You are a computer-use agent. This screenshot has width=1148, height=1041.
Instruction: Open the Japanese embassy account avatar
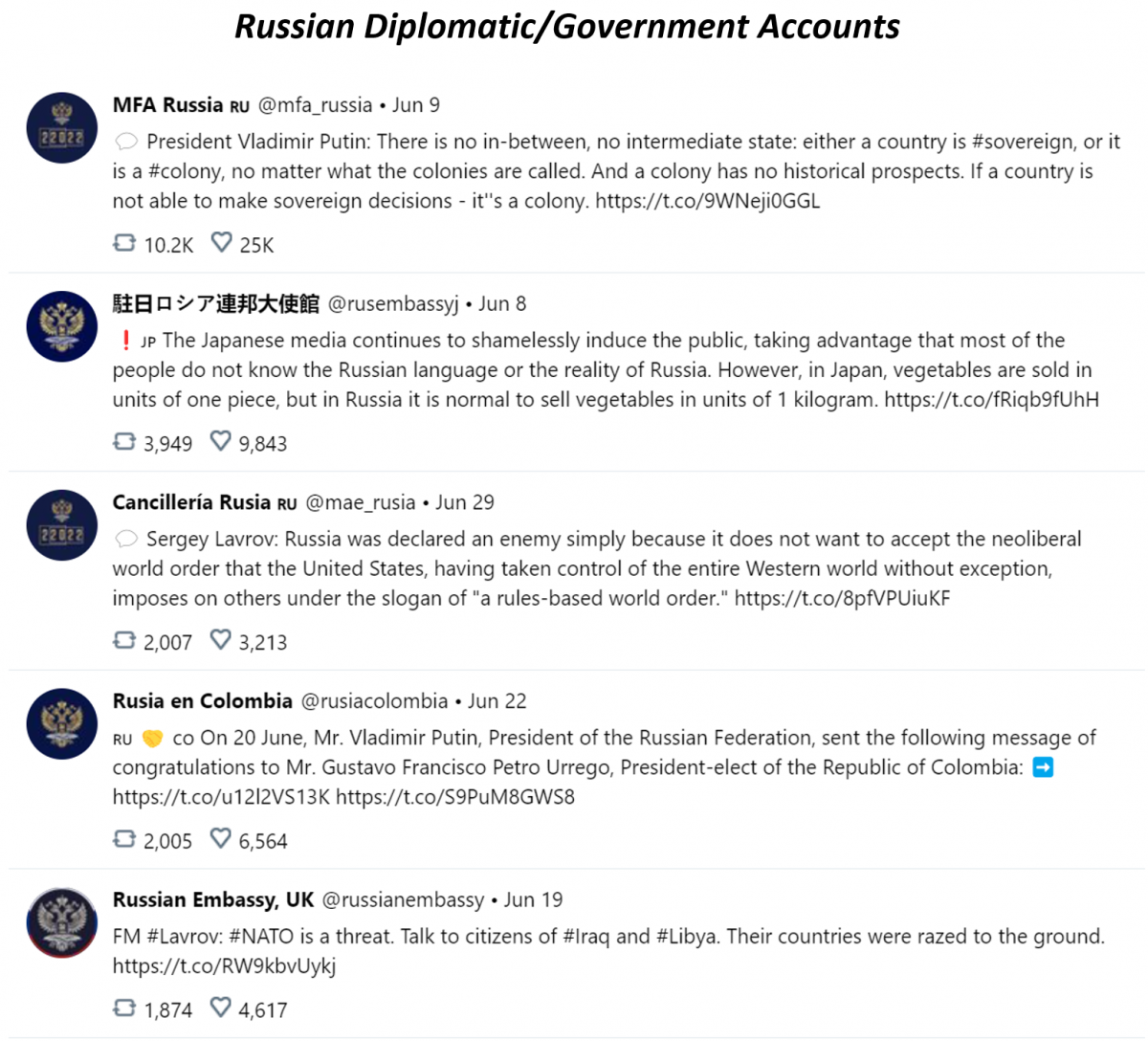point(62,326)
